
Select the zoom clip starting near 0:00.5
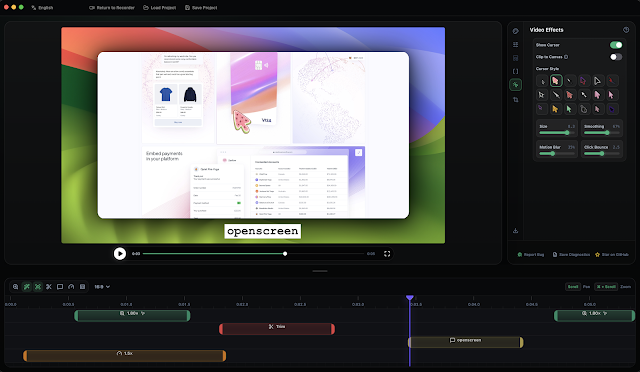(x=132, y=315)
